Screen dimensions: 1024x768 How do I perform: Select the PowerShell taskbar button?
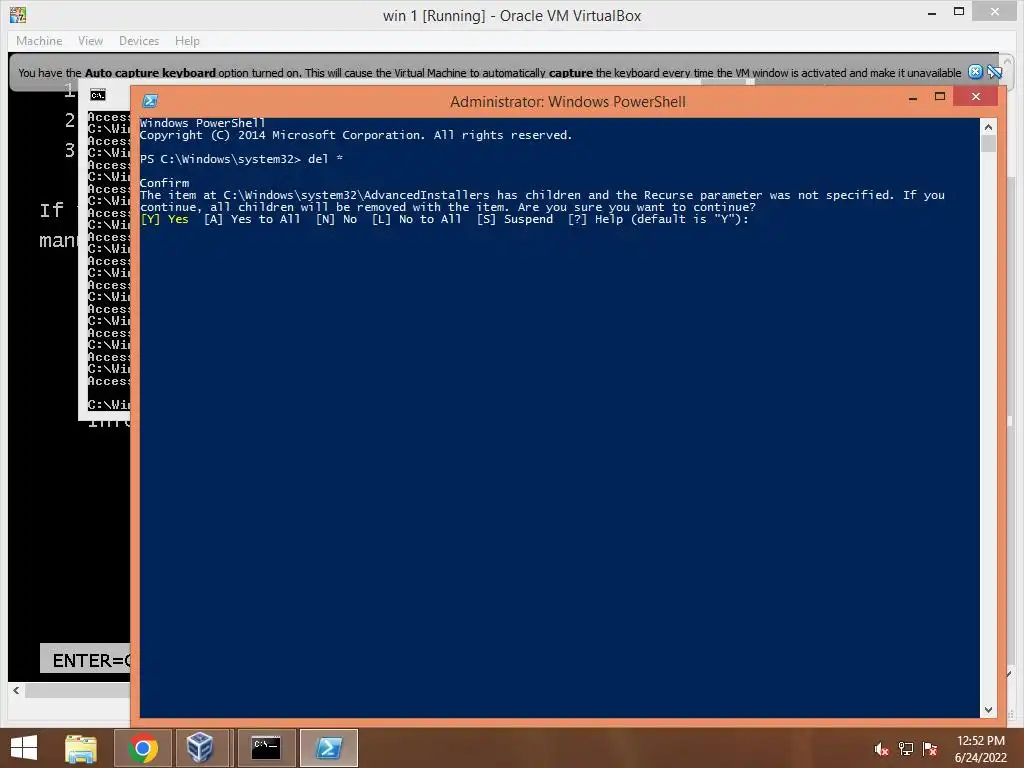point(328,748)
